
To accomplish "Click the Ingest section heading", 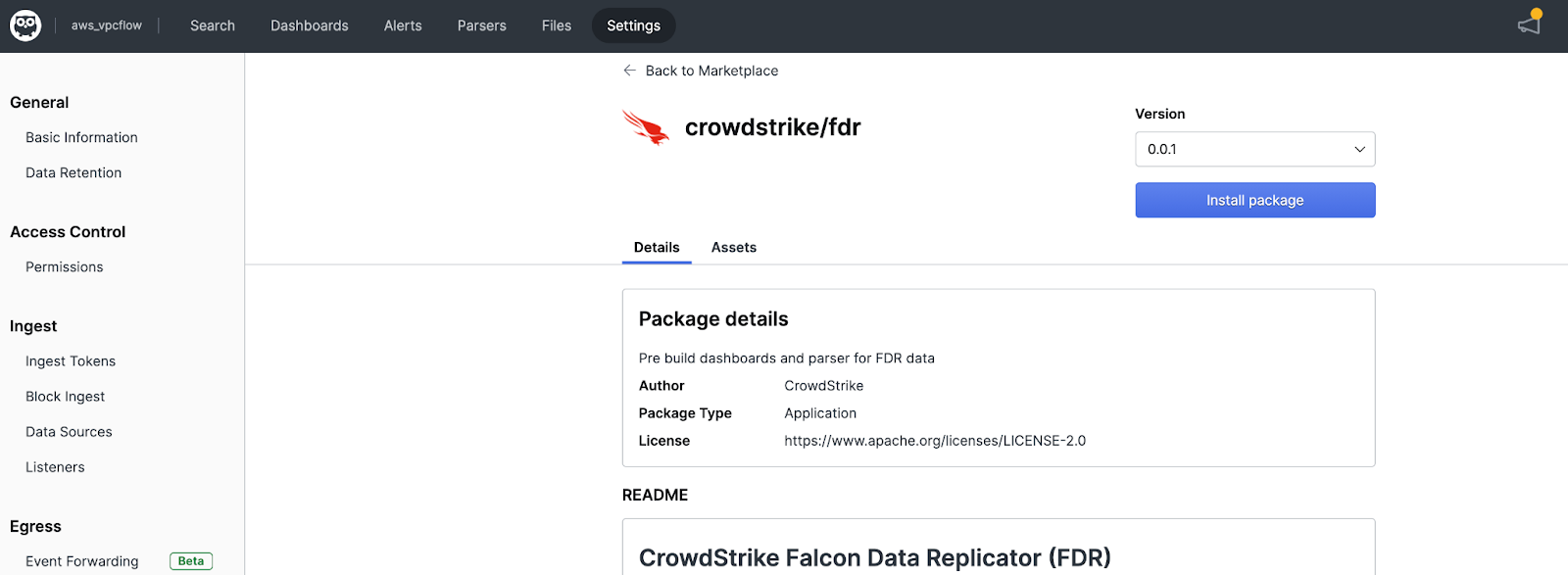I will click(33, 326).
